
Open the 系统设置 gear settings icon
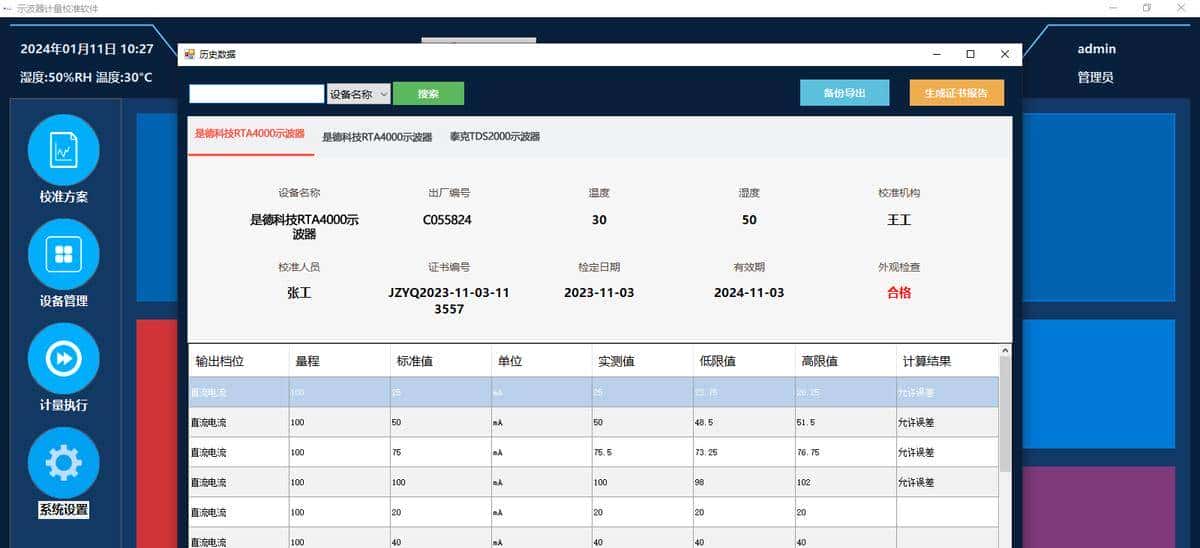click(x=64, y=462)
